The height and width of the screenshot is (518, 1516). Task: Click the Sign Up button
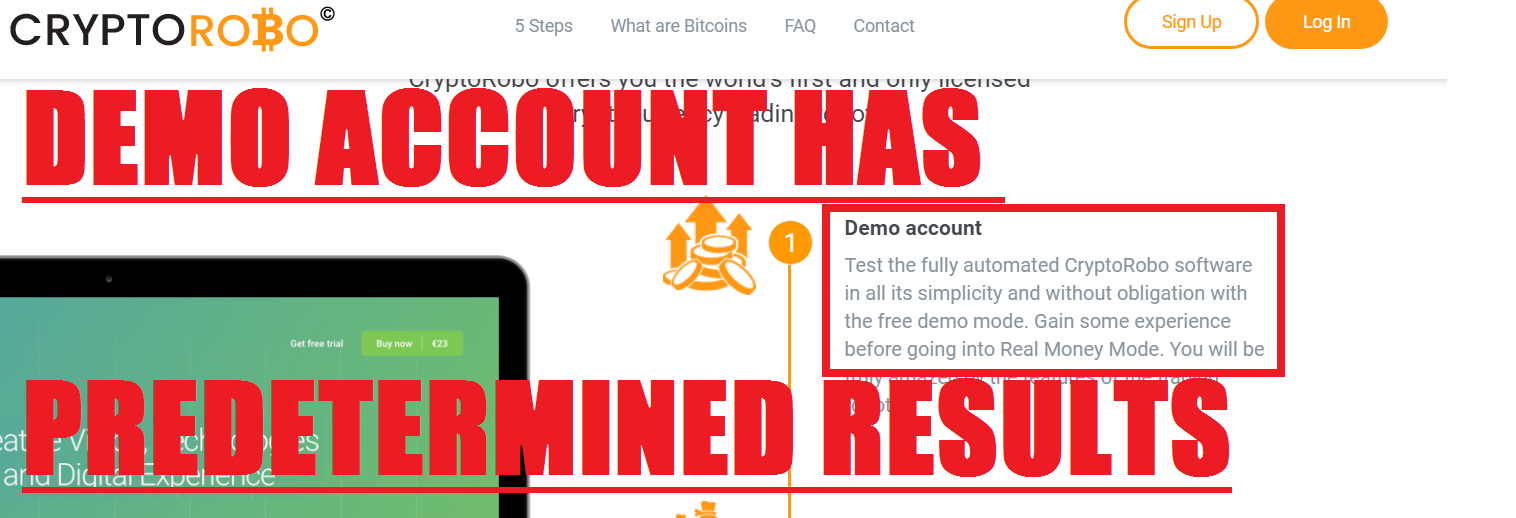coord(1191,22)
